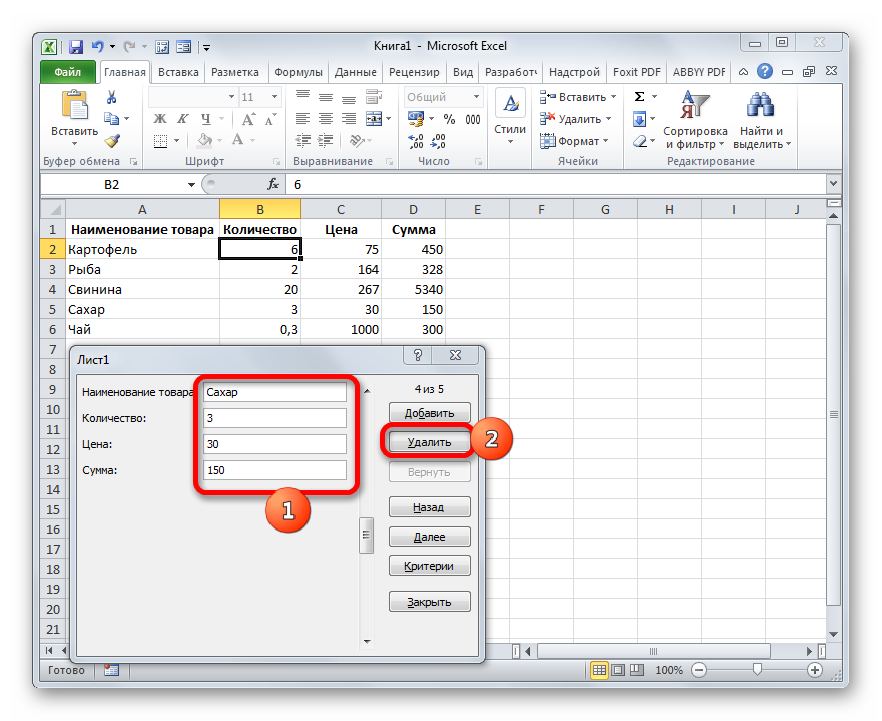The height and width of the screenshot is (721, 882).
Task: Toggle Page Break Preview in status bar
Action: 635,670
